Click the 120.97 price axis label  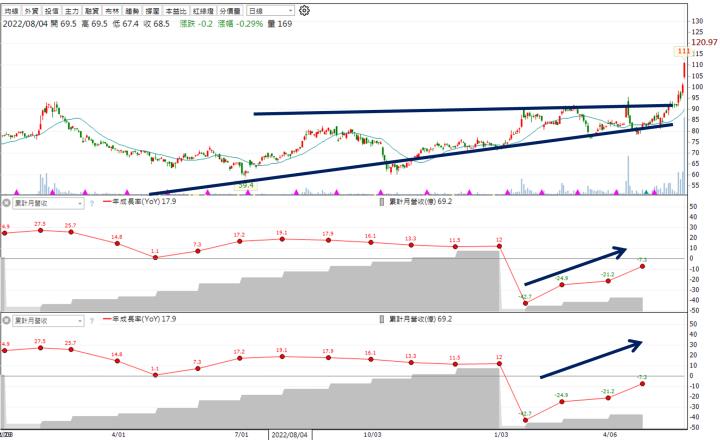(704, 42)
